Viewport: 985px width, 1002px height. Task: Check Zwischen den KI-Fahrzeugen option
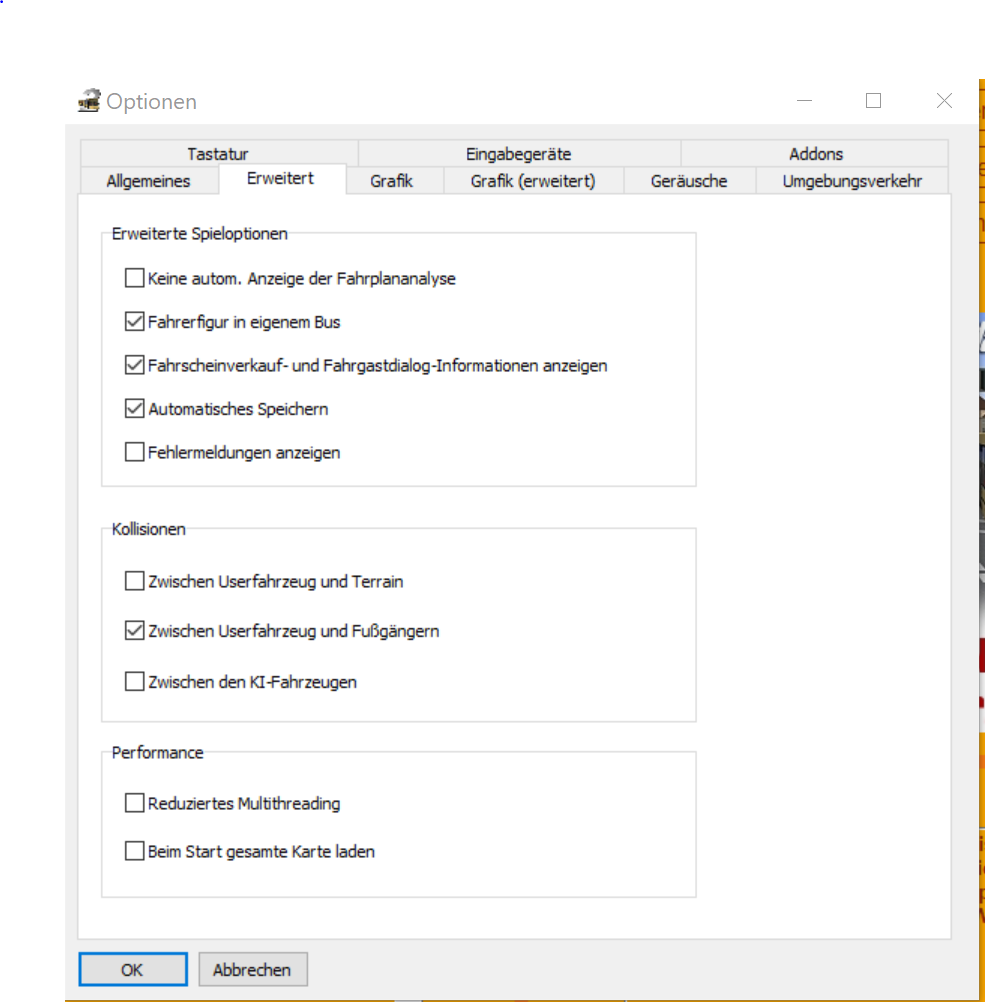coord(134,682)
